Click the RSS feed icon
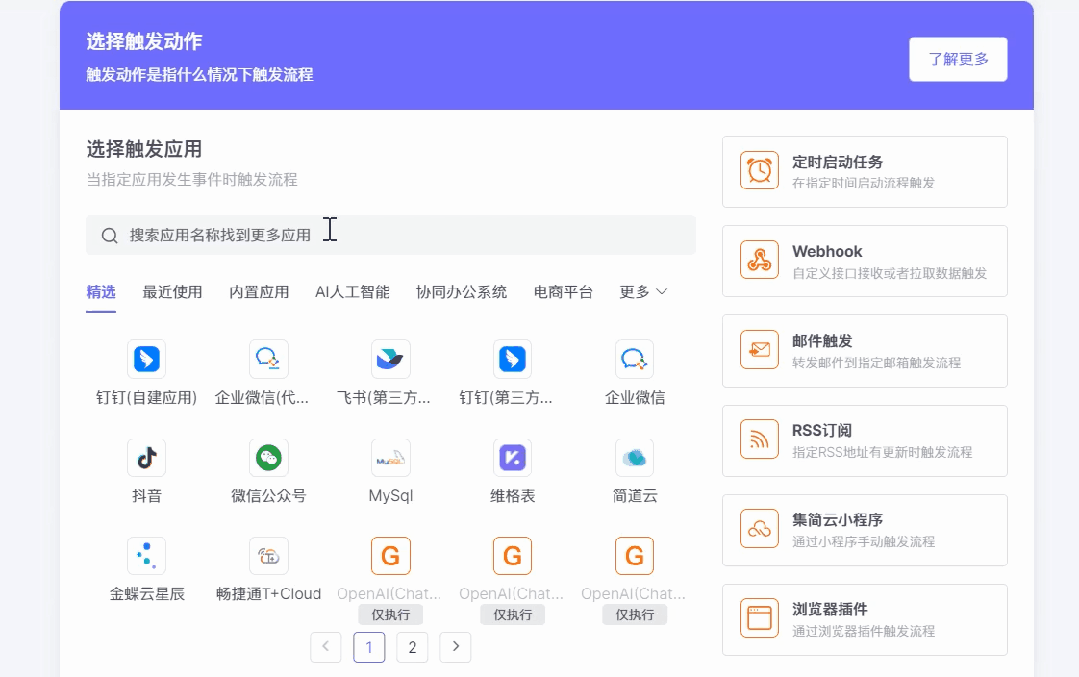The height and width of the screenshot is (677, 1079). click(760, 439)
